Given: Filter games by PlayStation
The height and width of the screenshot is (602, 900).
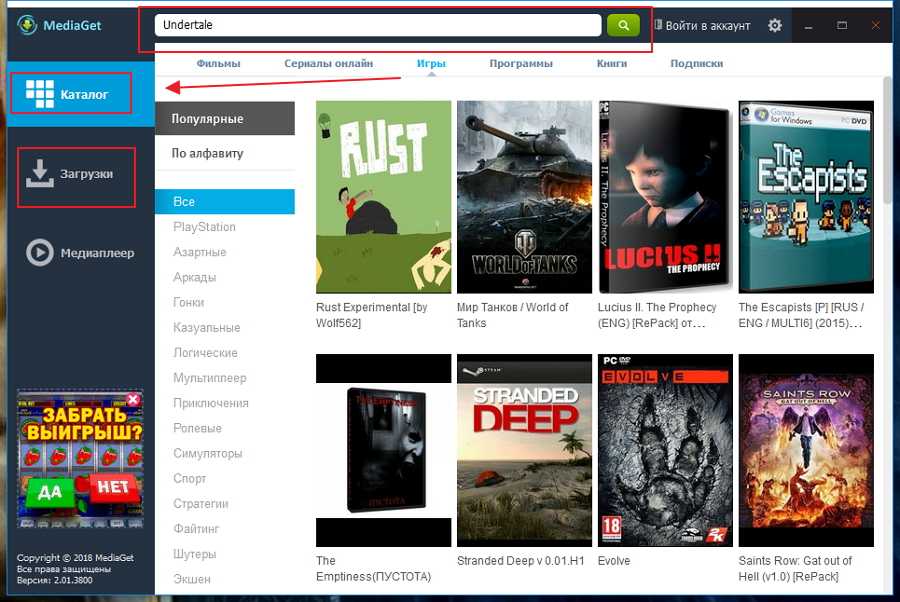Looking at the screenshot, I should coord(204,227).
